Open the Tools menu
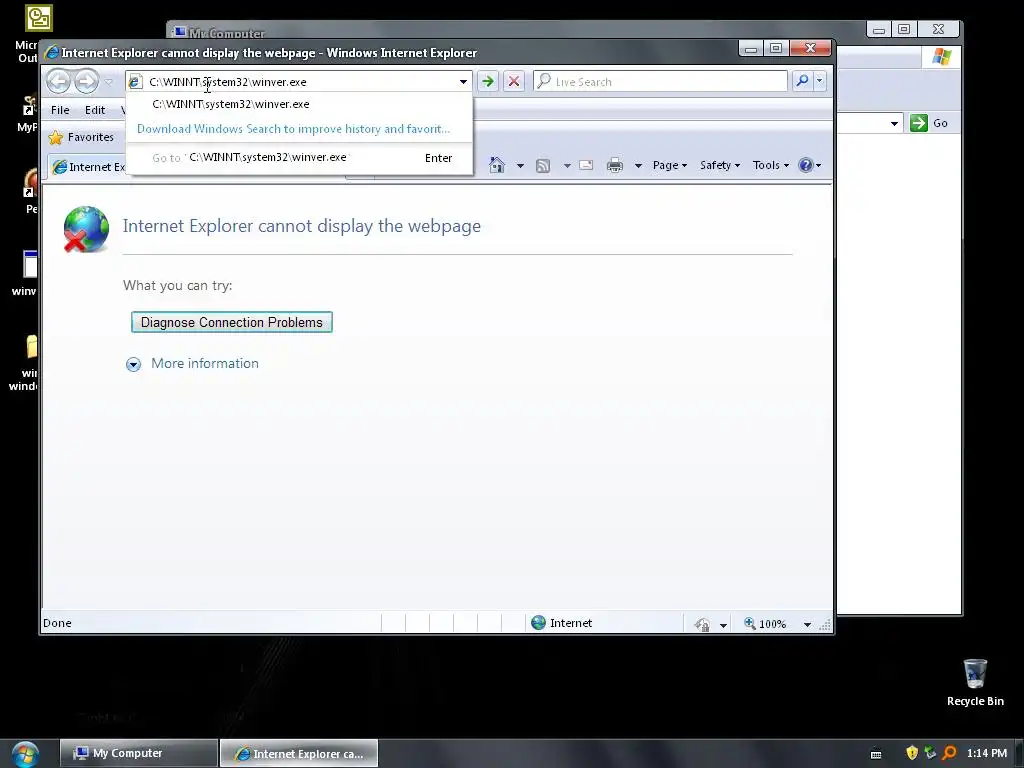Image resolution: width=1024 pixels, height=768 pixels. [x=771, y=165]
